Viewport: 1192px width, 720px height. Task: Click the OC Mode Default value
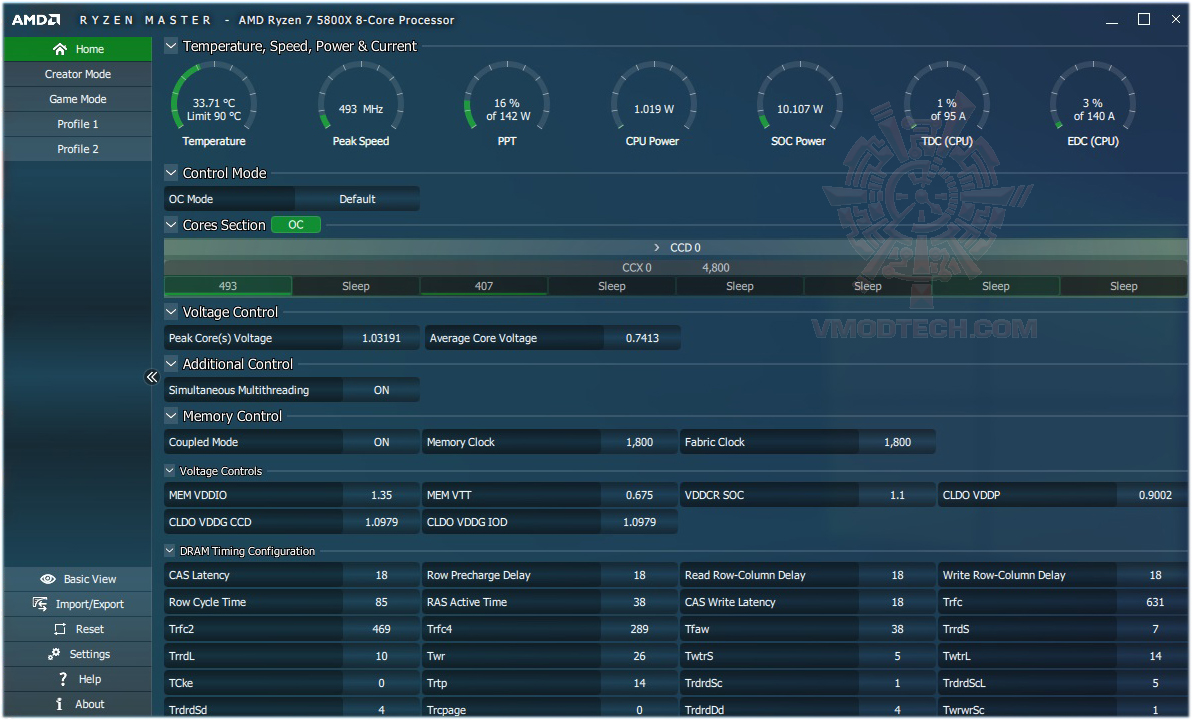[x=357, y=199]
